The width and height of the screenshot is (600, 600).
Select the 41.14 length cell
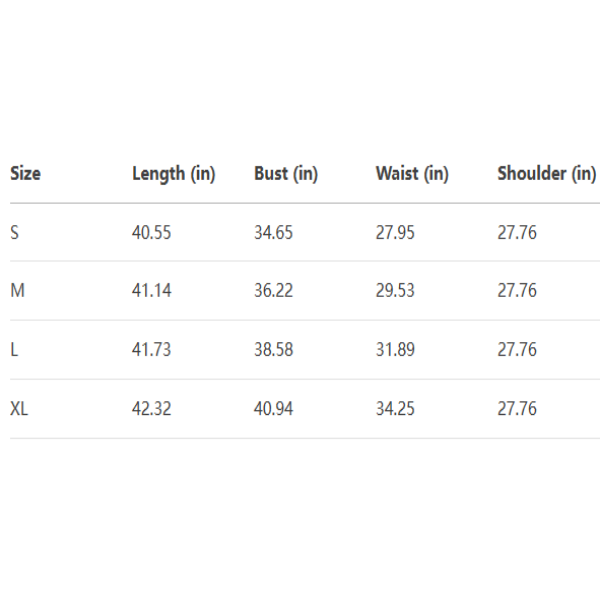152,291
